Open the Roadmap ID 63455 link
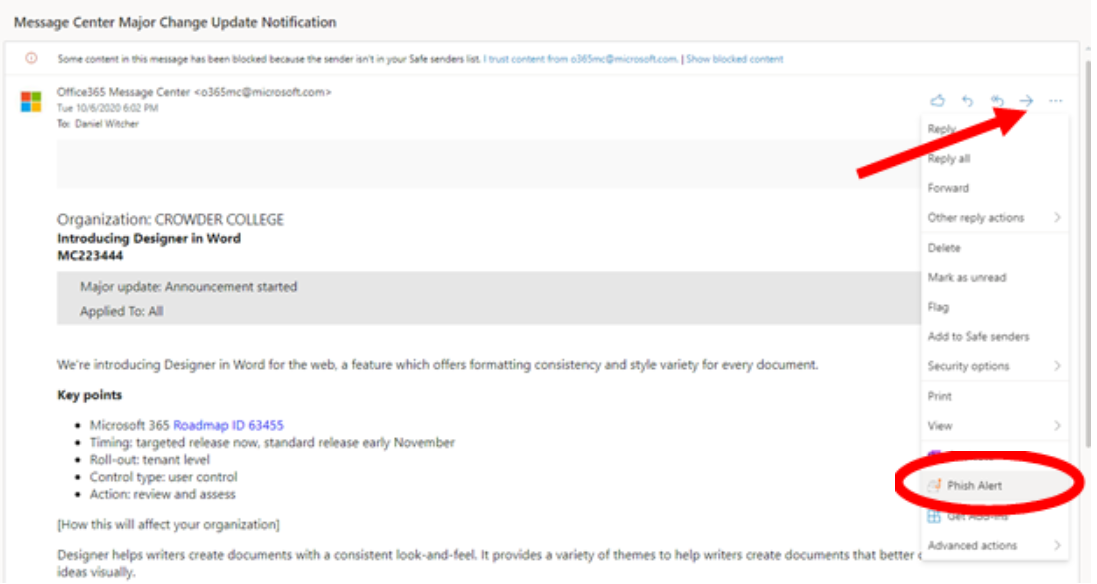The width and height of the screenshot is (1097, 584). tap(228, 425)
